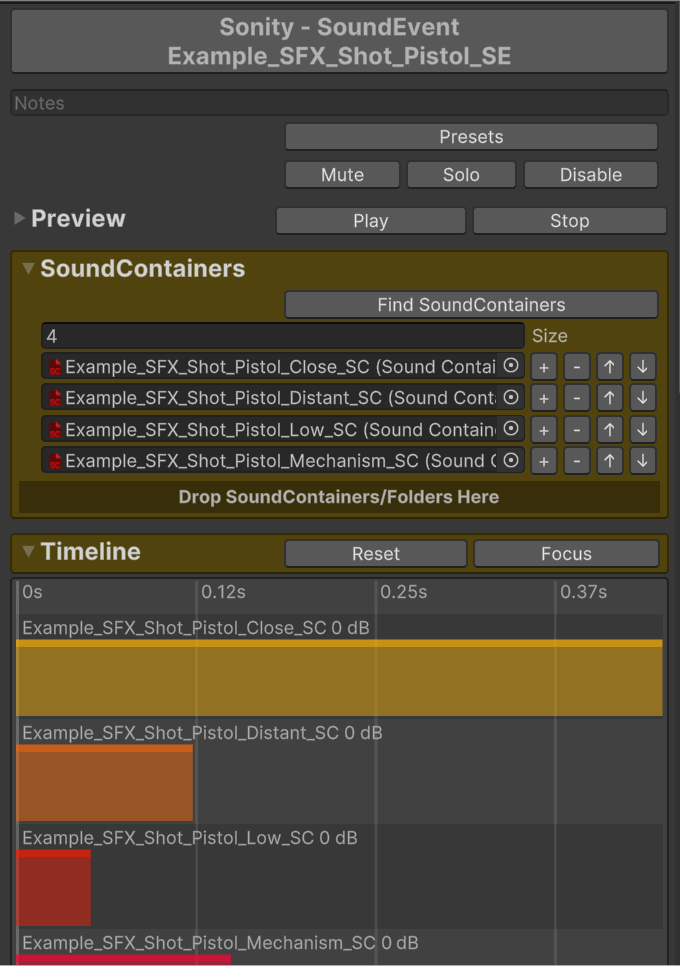
Task: Click Find SoundContainers button
Action: pos(471,305)
